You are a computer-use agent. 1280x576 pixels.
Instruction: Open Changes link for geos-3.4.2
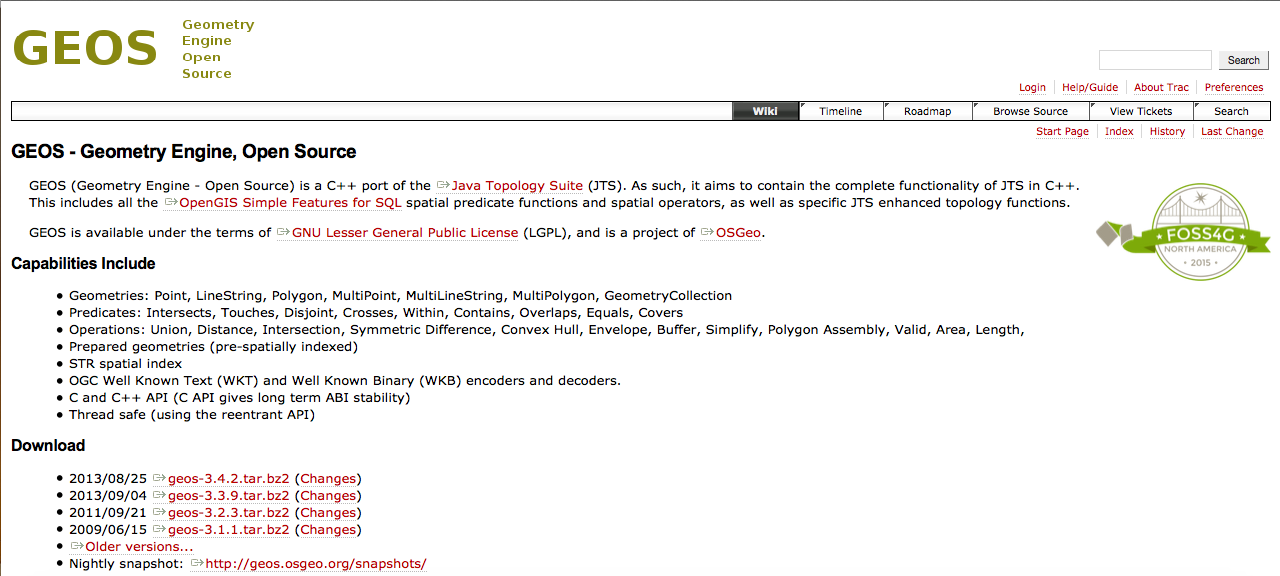point(328,479)
